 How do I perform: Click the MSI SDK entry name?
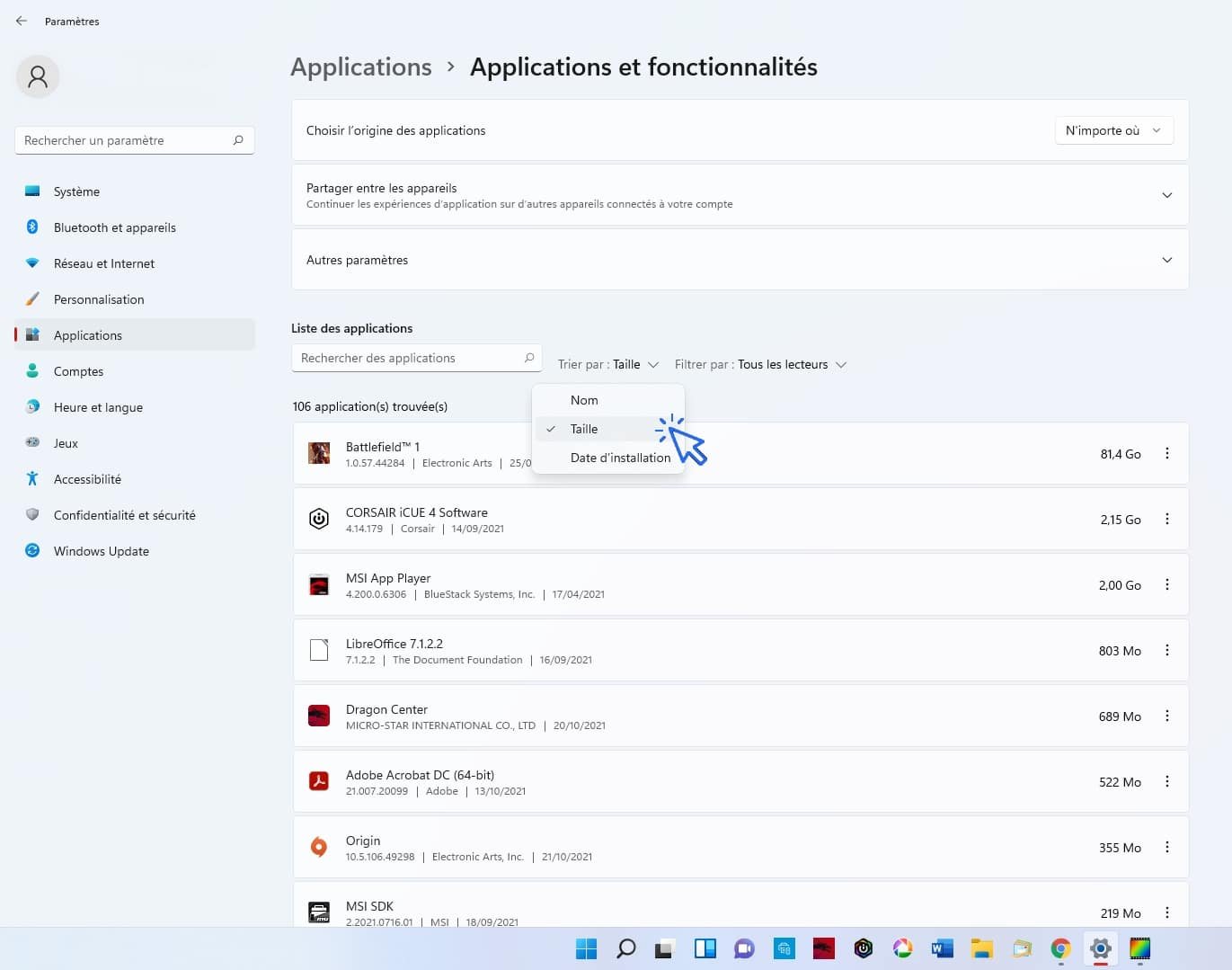(369, 906)
